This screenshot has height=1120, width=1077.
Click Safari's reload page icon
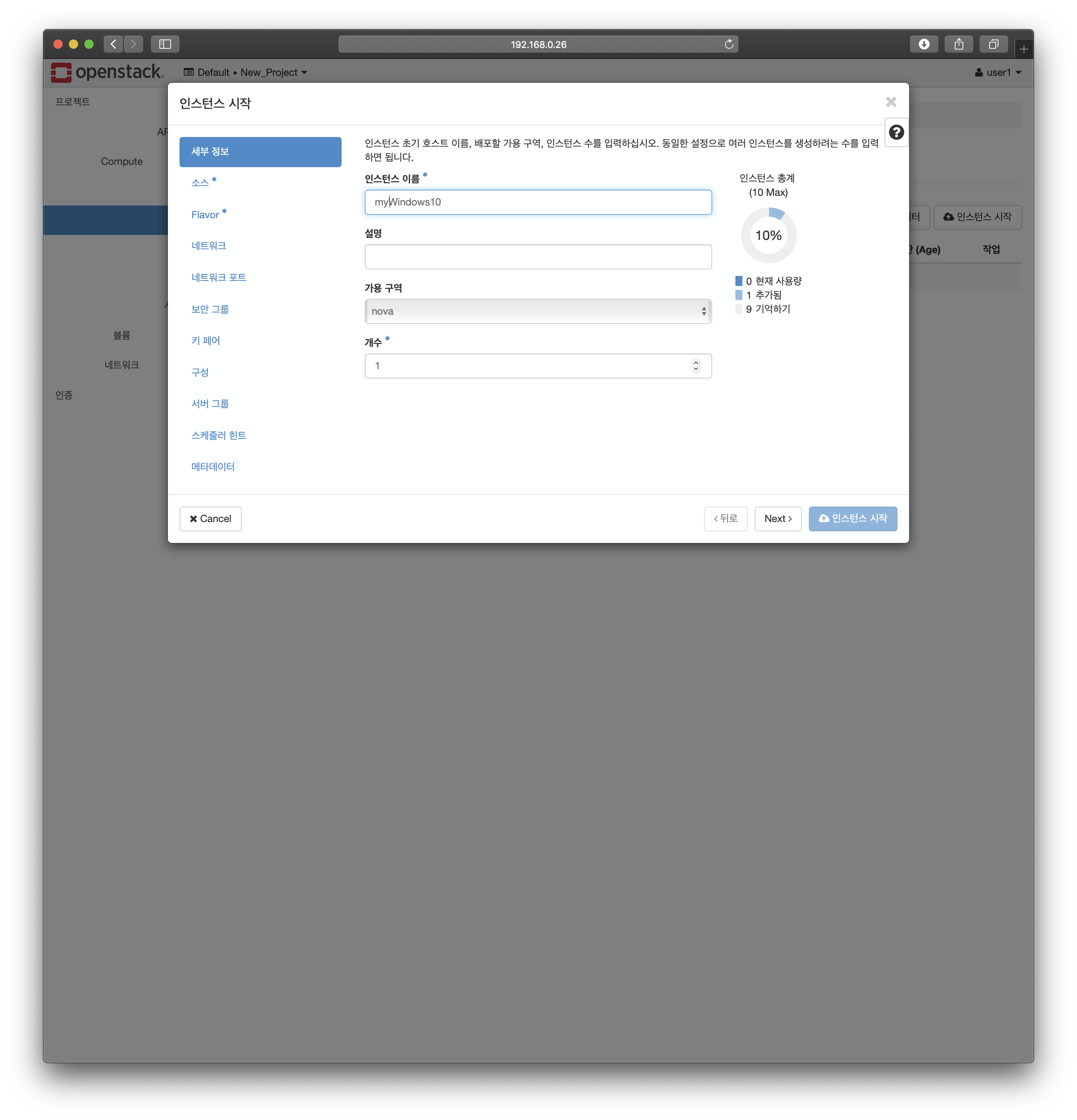(729, 44)
